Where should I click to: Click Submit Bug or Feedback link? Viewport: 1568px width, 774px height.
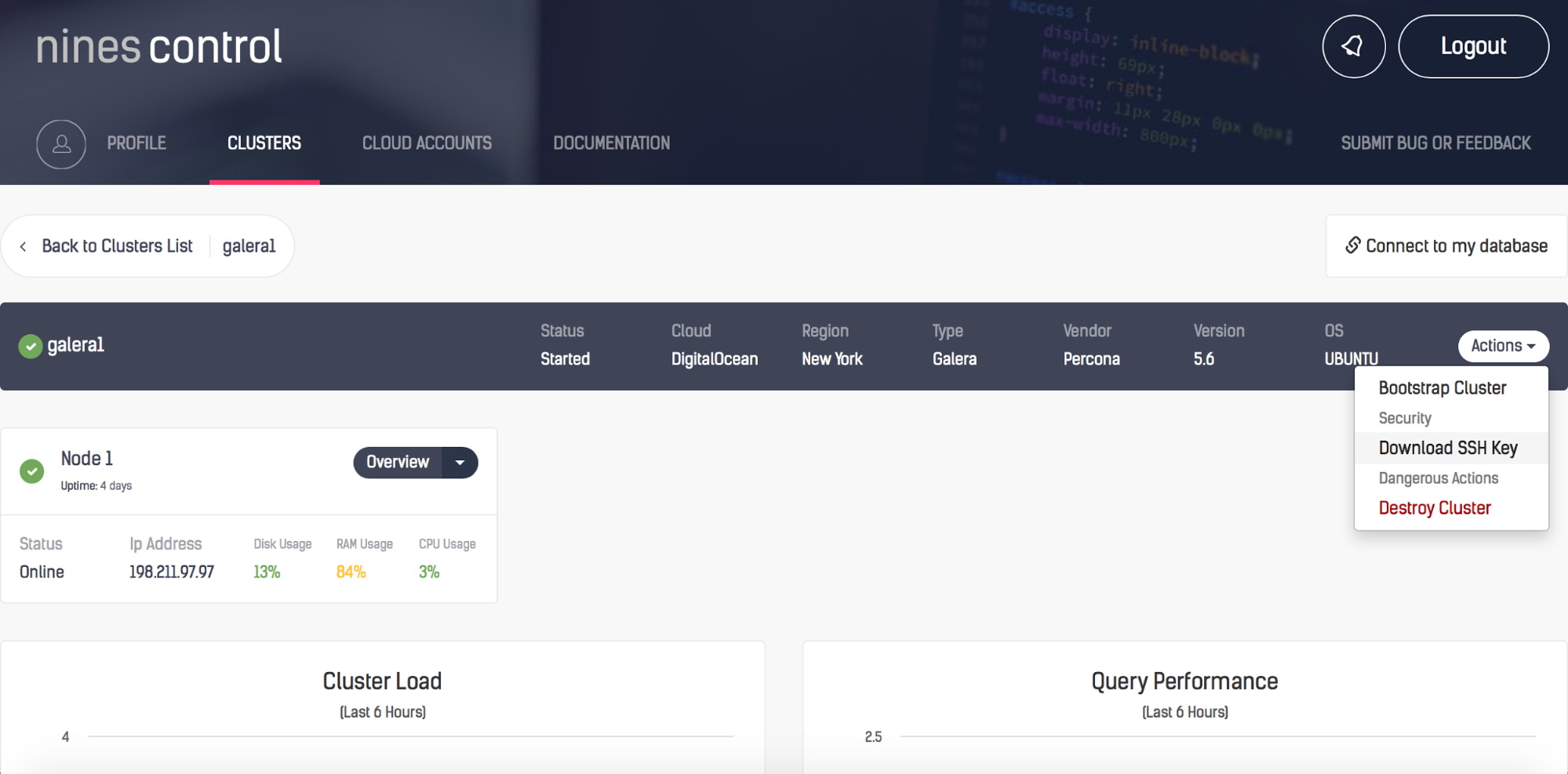1435,144
